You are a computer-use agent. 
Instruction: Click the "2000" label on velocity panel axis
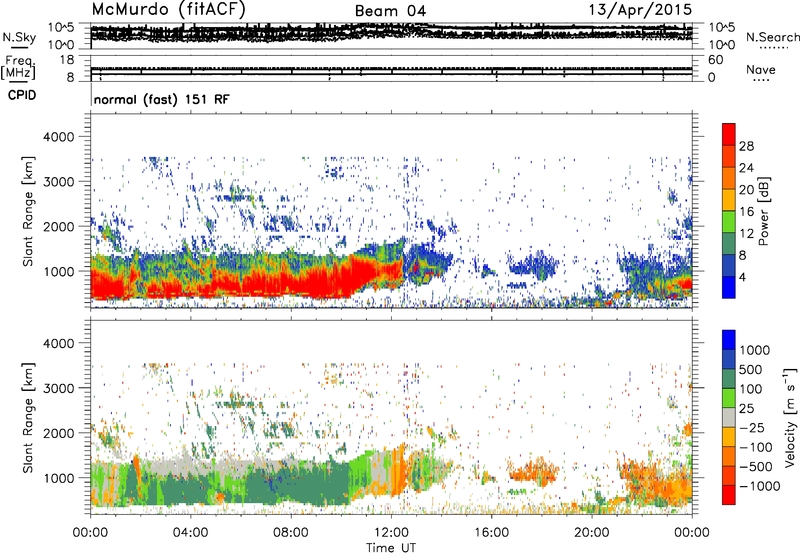coord(59,433)
